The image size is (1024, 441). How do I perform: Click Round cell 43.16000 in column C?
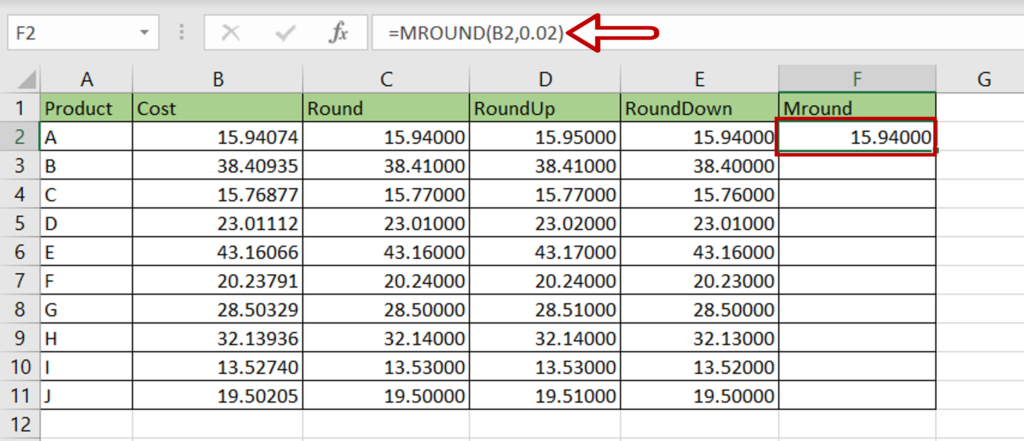[386, 252]
